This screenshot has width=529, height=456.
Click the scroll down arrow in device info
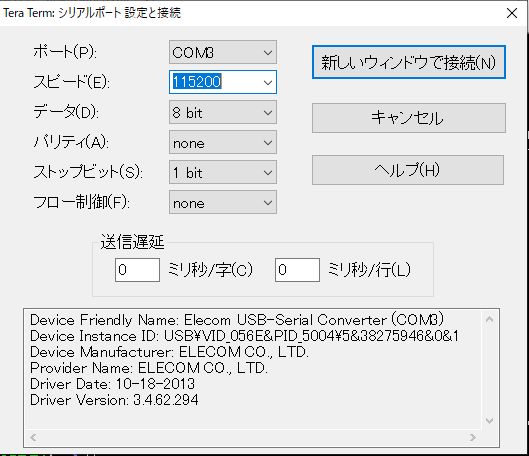point(490,421)
